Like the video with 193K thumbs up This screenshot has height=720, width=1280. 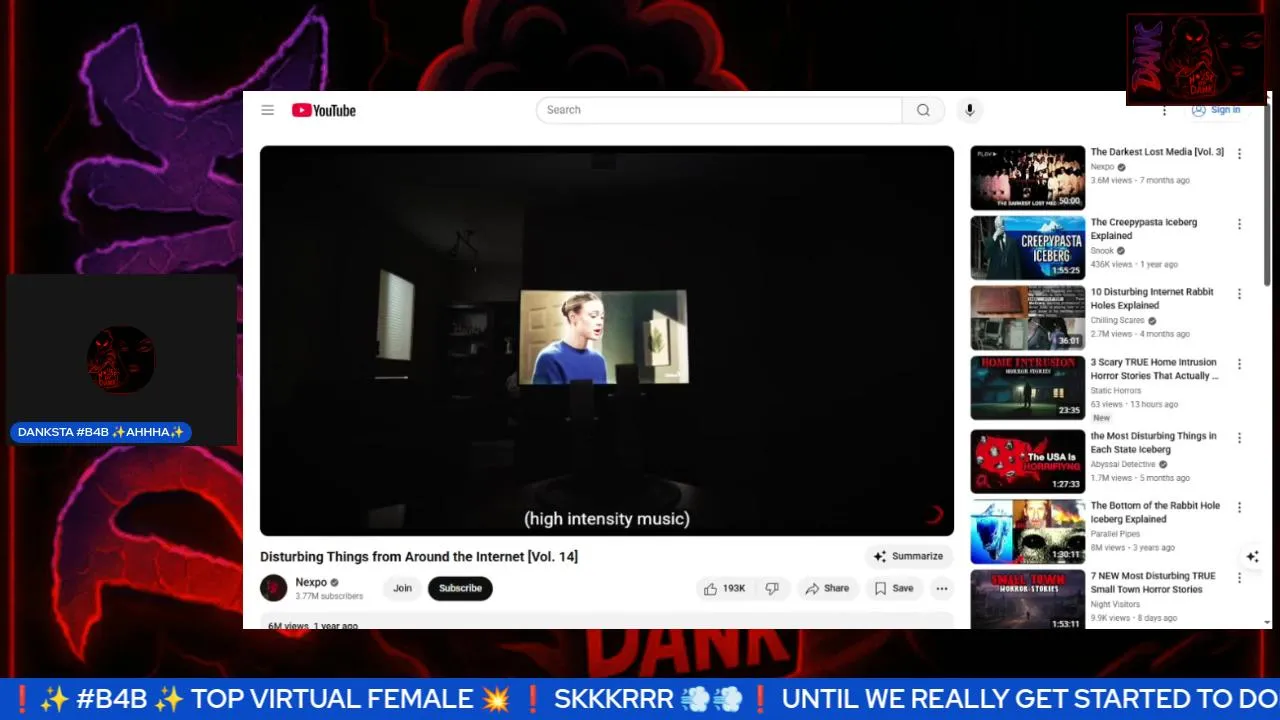coord(725,588)
